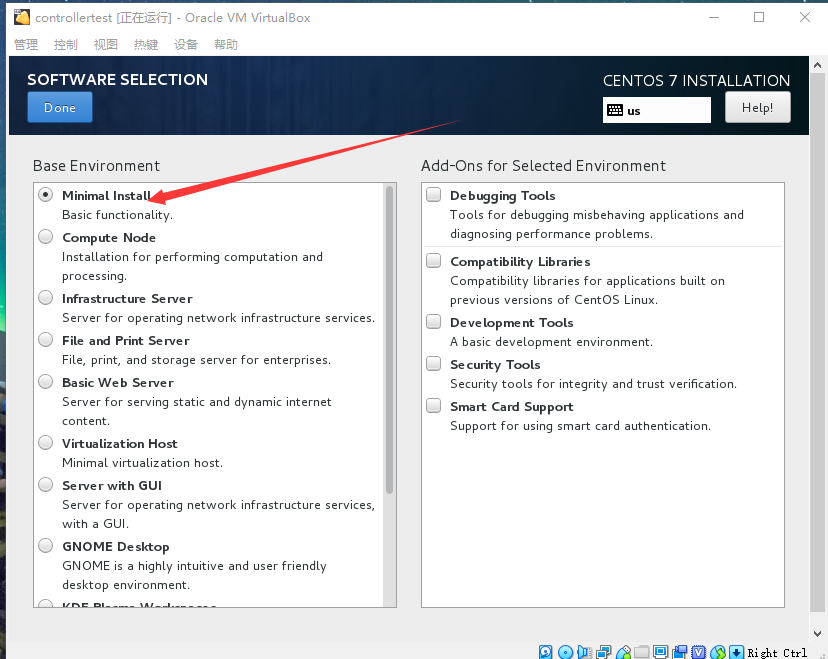This screenshot has width=828, height=659.
Task: Click the Base Environment list scrollbar
Action: coord(390,340)
